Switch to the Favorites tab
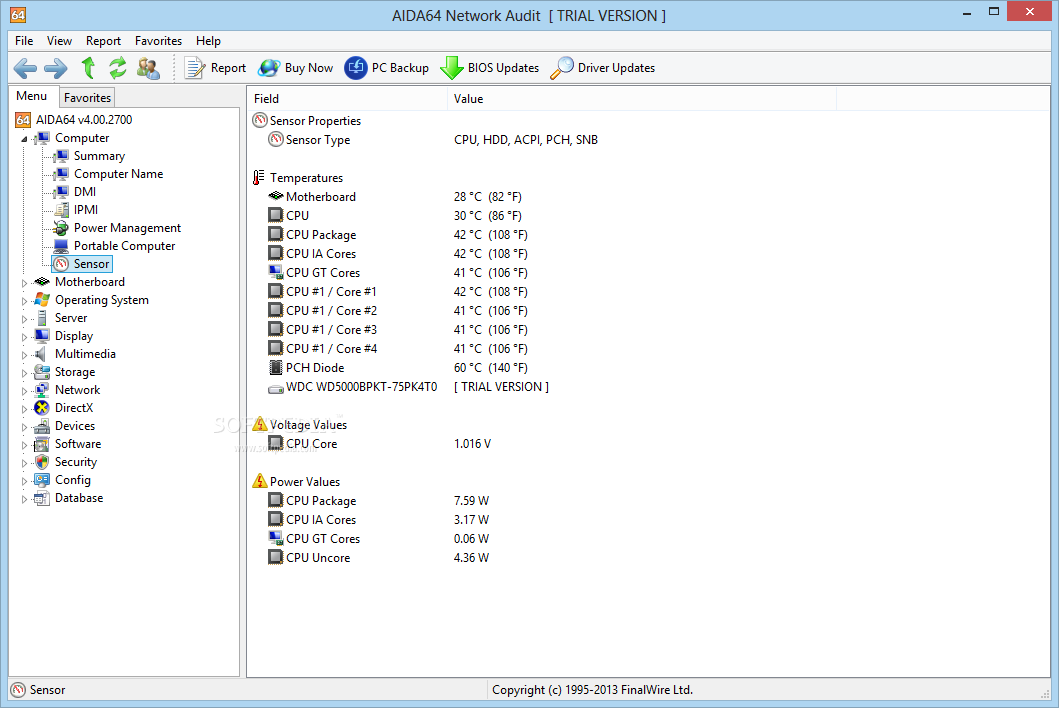Image resolution: width=1059 pixels, height=708 pixels. (x=87, y=98)
